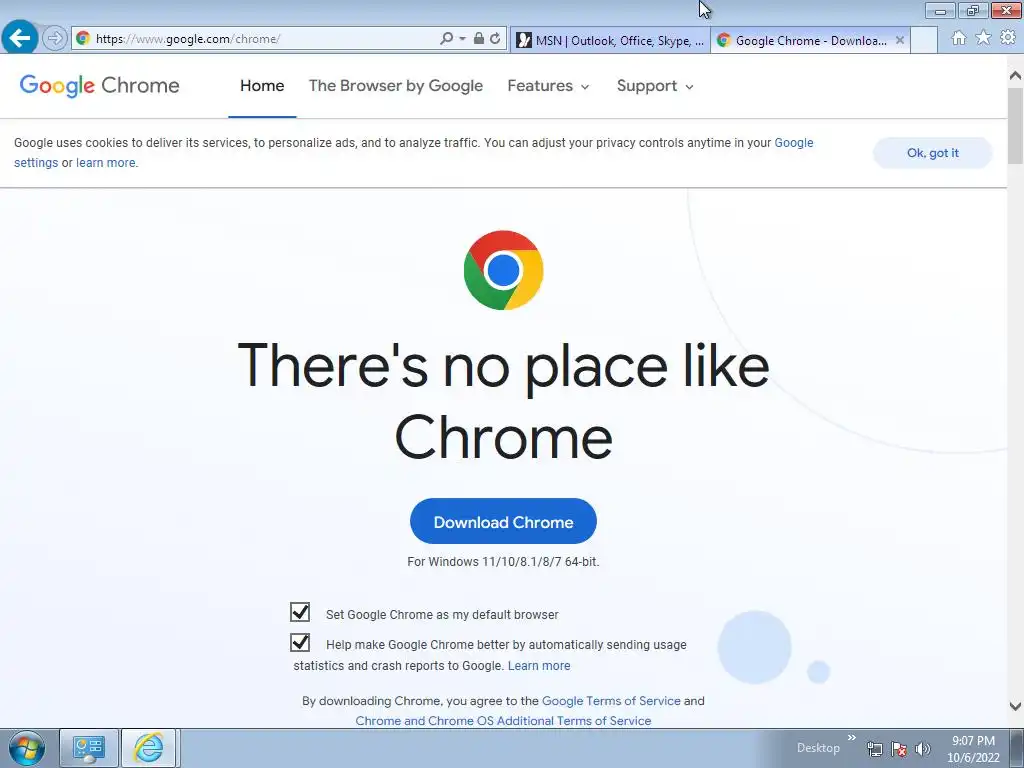This screenshot has width=1024, height=768.
Task: Open the address bar autocomplete dropdown arrow
Action: point(462,39)
